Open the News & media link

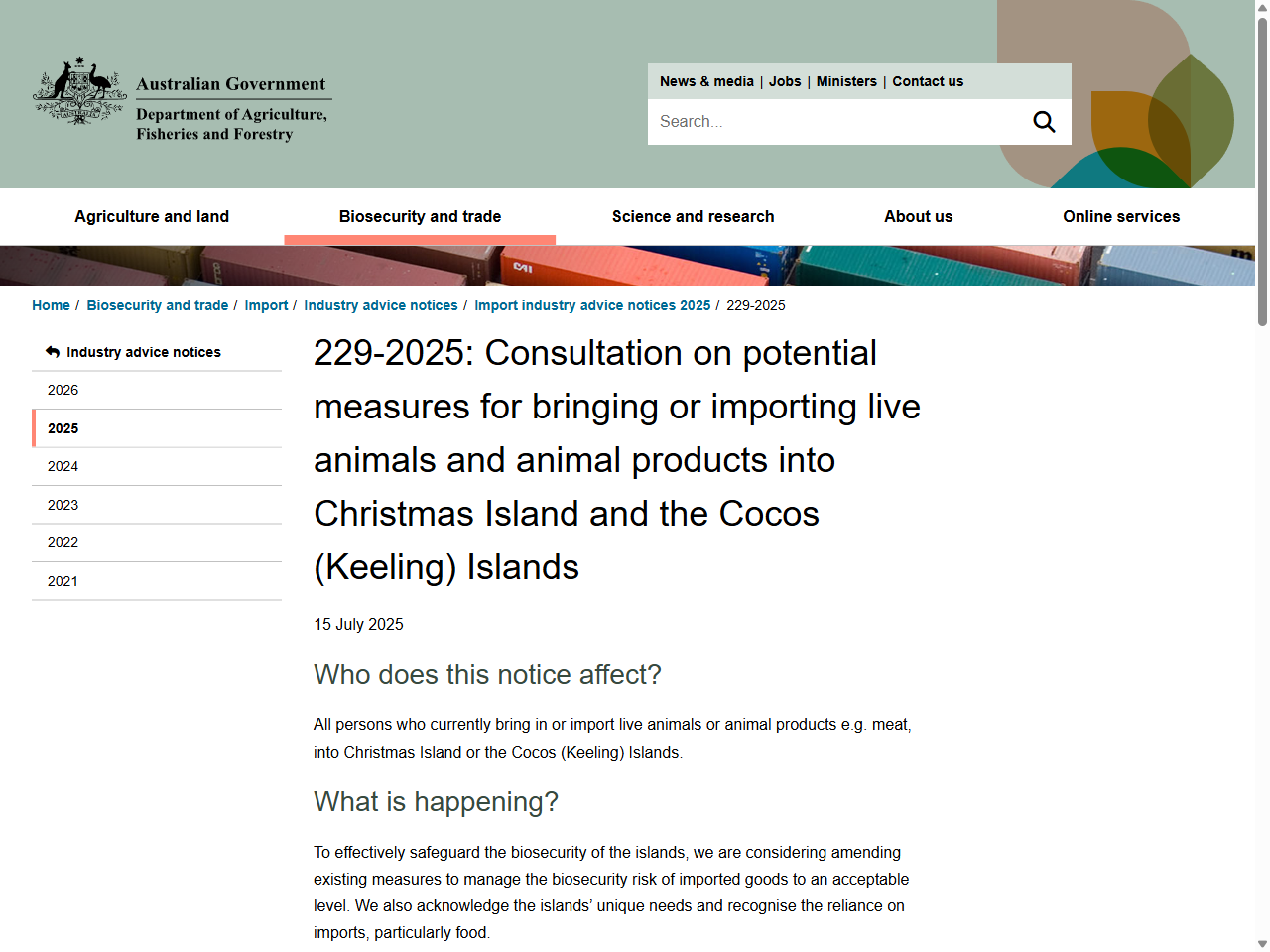click(x=706, y=81)
